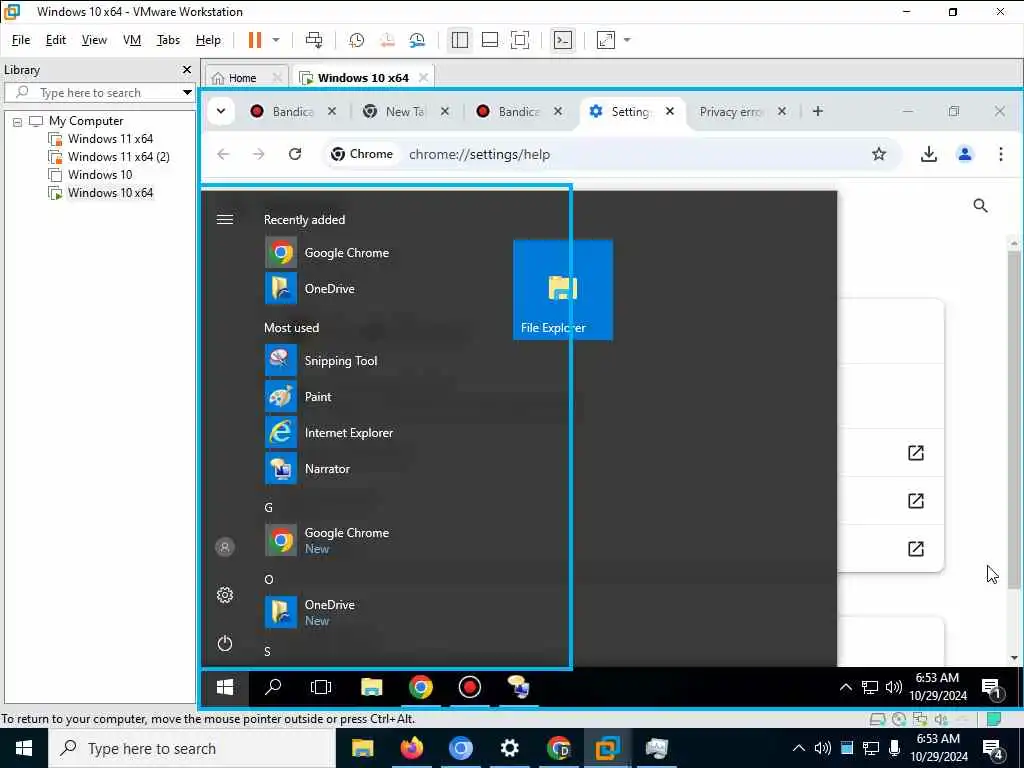
Task: Click the Chrome address bar URL
Action: (479, 154)
